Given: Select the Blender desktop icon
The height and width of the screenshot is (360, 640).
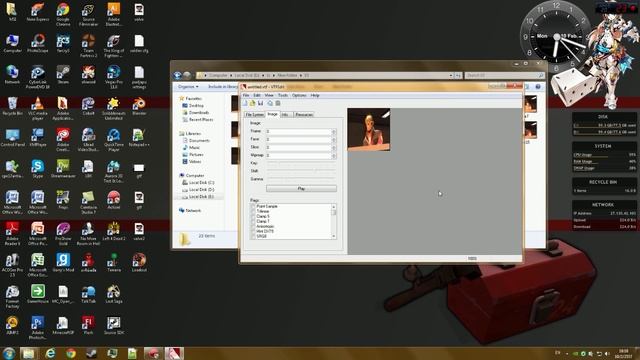Looking at the screenshot, I should pyautogui.click(x=139, y=107).
